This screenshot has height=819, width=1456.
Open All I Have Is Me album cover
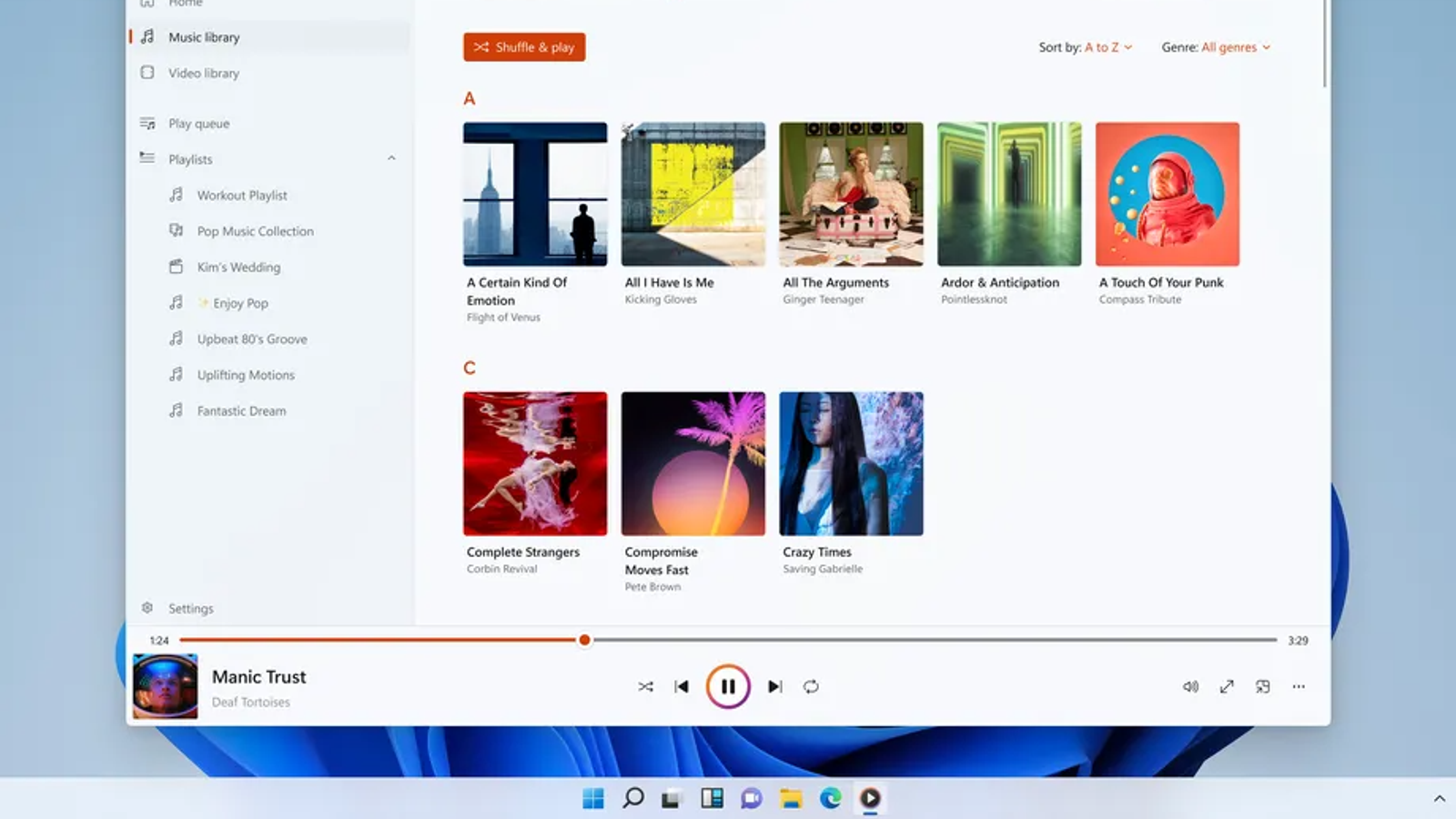pyautogui.click(x=693, y=194)
